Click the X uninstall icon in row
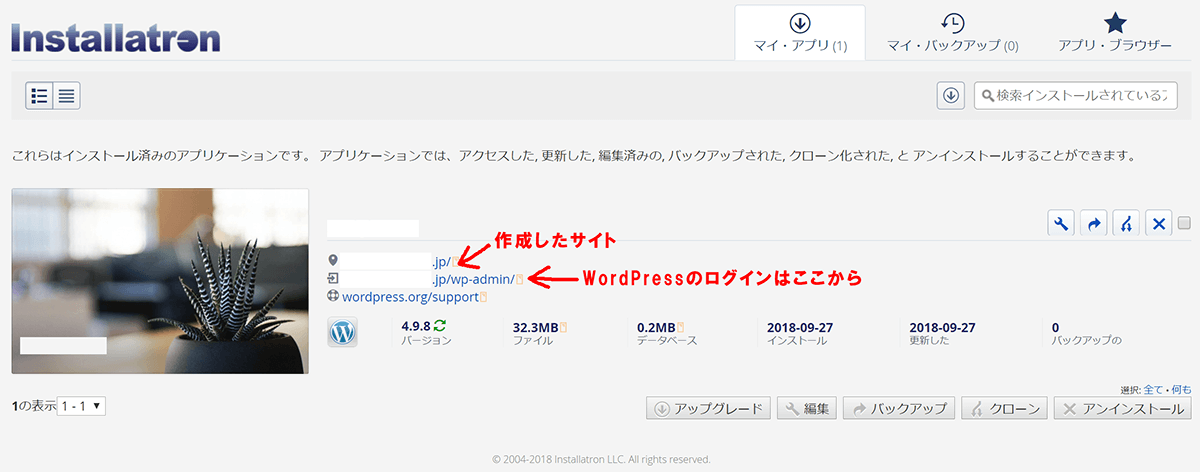1200x472 pixels. (1158, 224)
